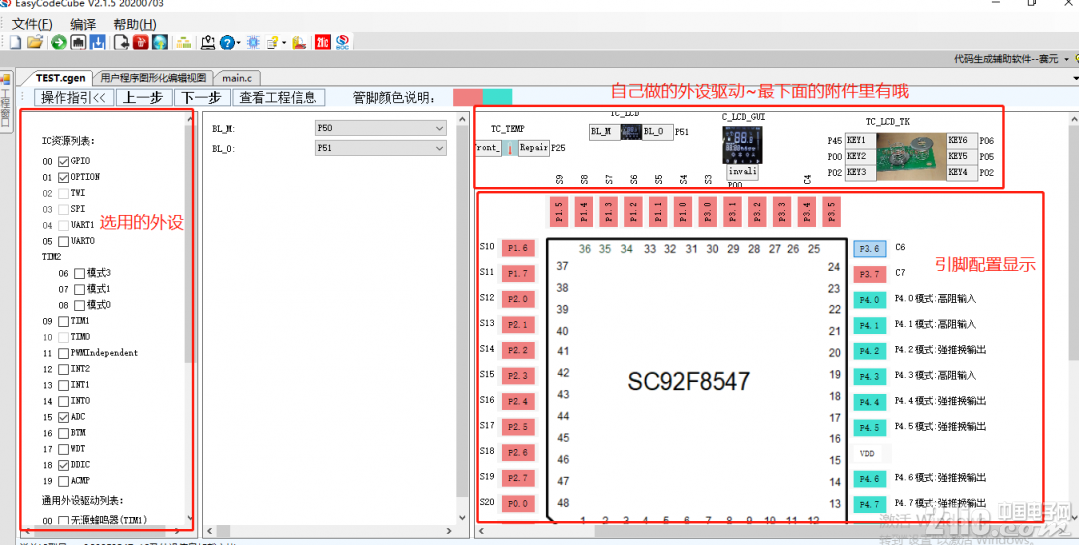Select the C_LCD_GUI display component image
The height and width of the screenshot is (545, 1079).
(743, 147)
